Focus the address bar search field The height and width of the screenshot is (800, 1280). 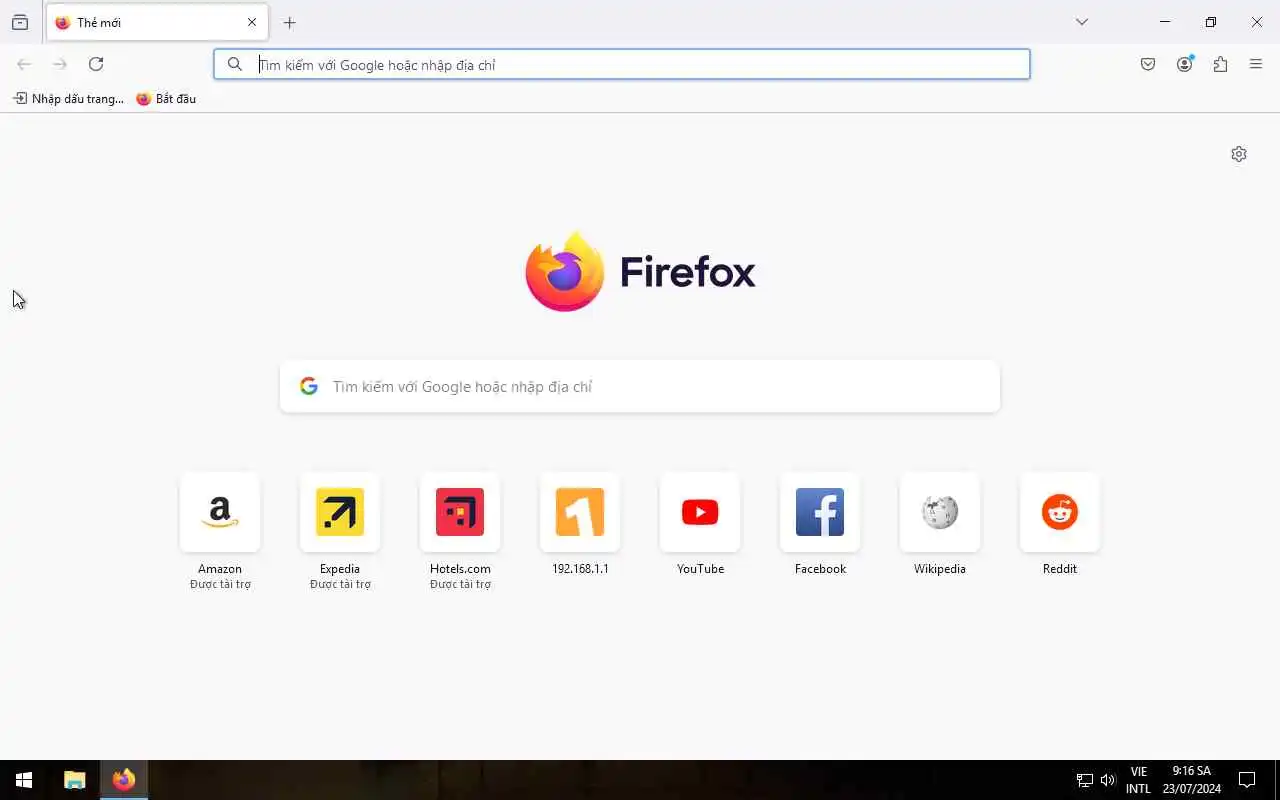pos(622,64)
